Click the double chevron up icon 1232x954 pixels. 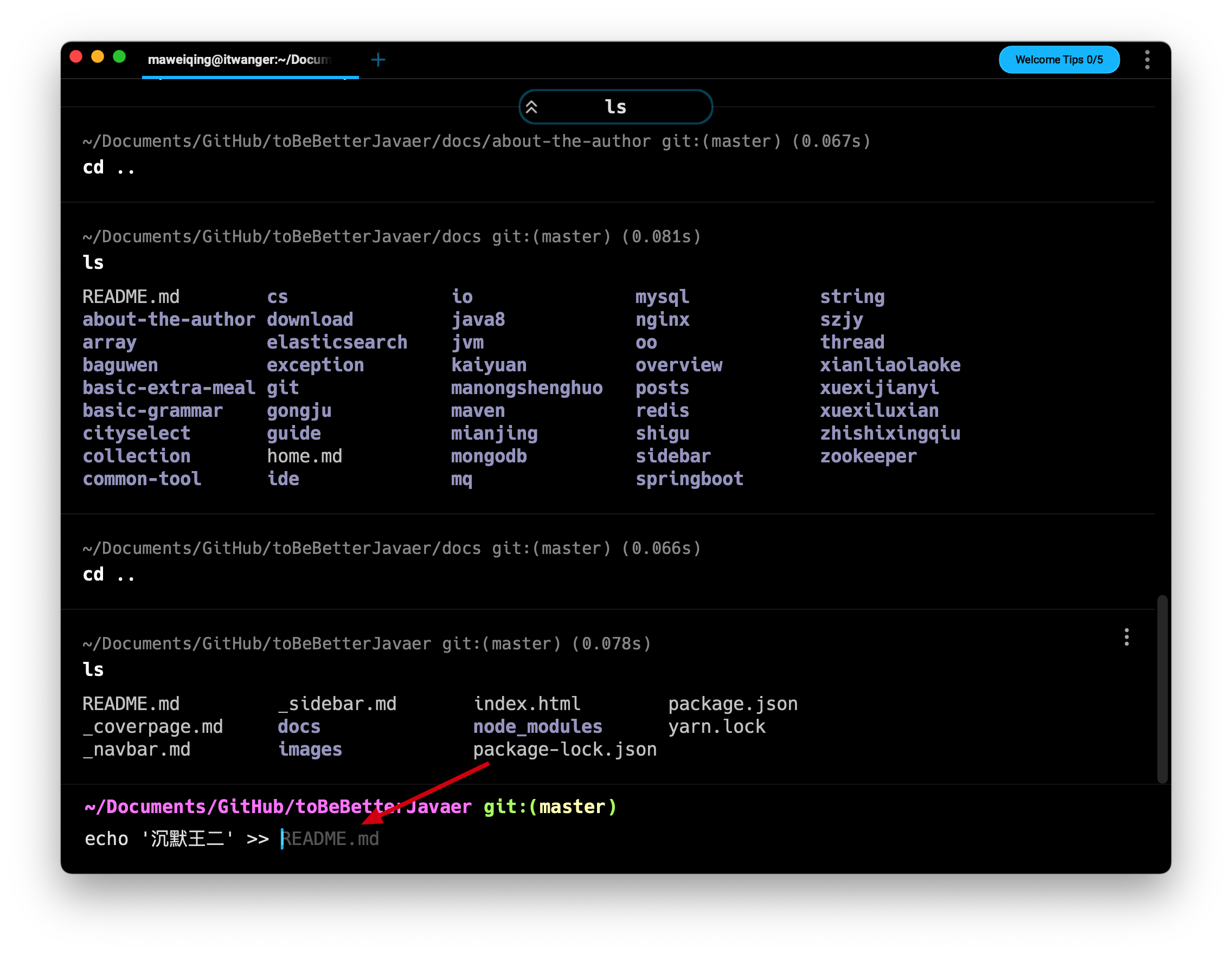[531, 107]
